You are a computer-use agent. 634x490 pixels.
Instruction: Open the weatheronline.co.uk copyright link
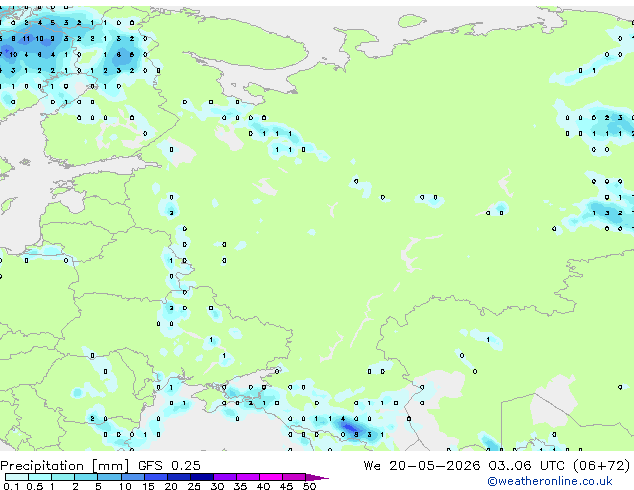[550, 481]
